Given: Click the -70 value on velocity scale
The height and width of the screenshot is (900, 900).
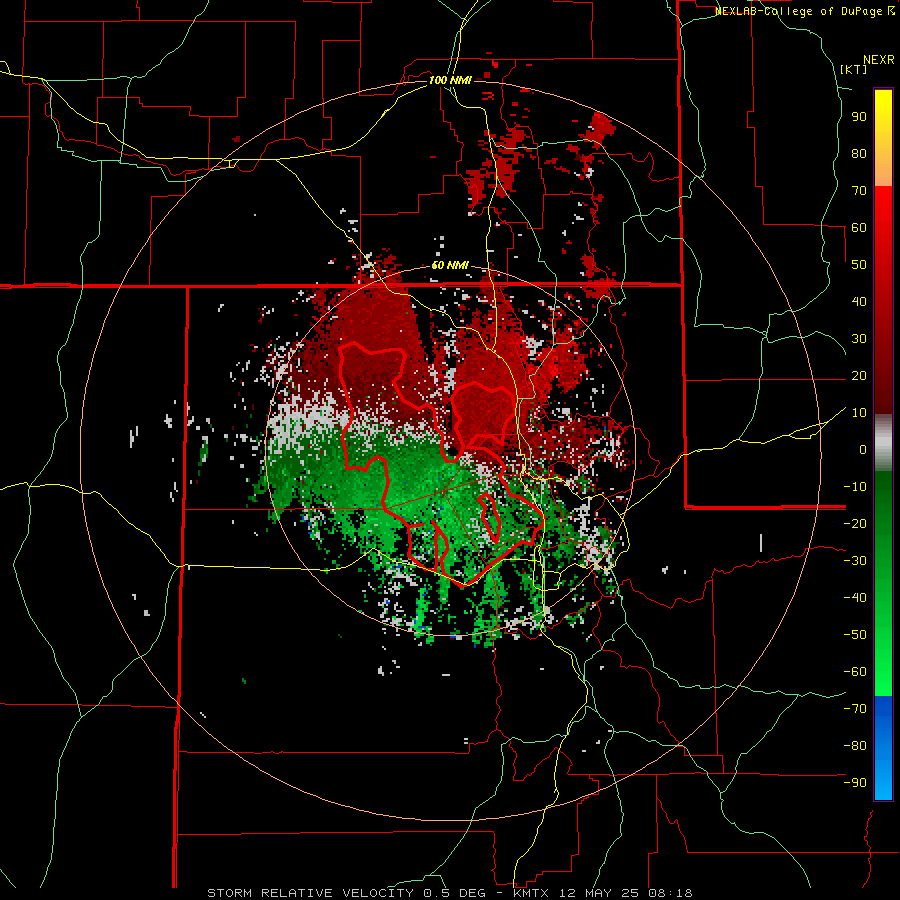Looking at the screenshot, I should coord(855,709).
